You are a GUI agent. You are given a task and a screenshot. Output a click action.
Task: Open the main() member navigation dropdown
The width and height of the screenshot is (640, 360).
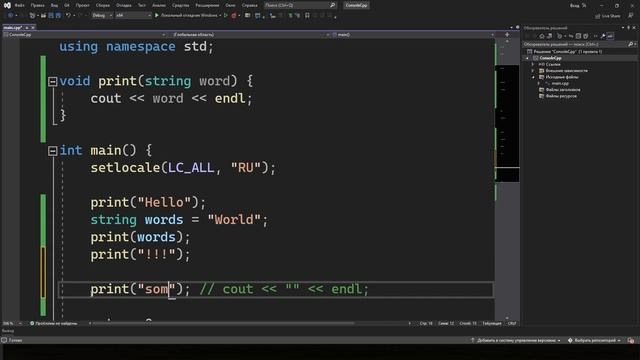click(x=412, y=35)
